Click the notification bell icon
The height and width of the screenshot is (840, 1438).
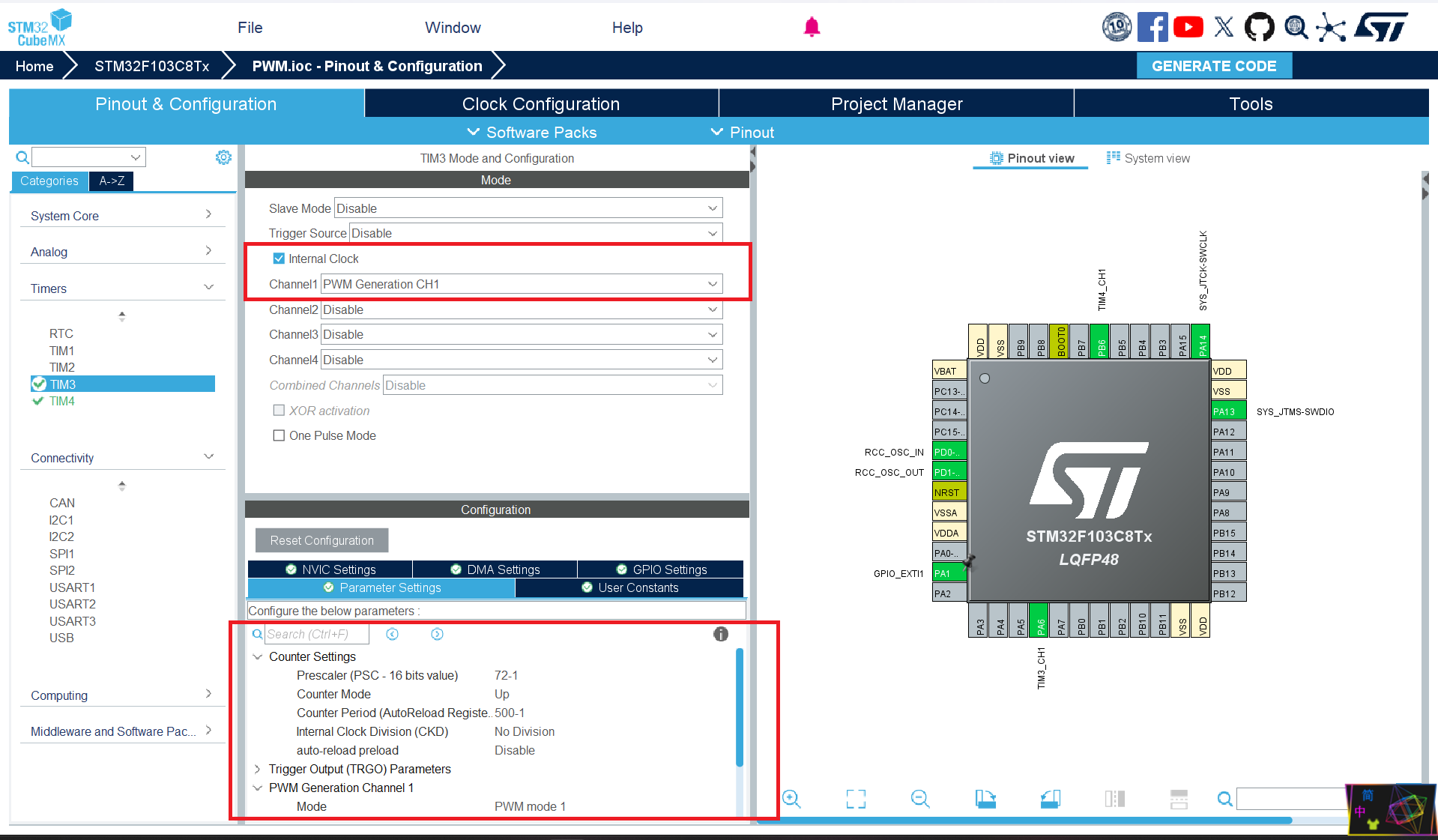(812, 27)
